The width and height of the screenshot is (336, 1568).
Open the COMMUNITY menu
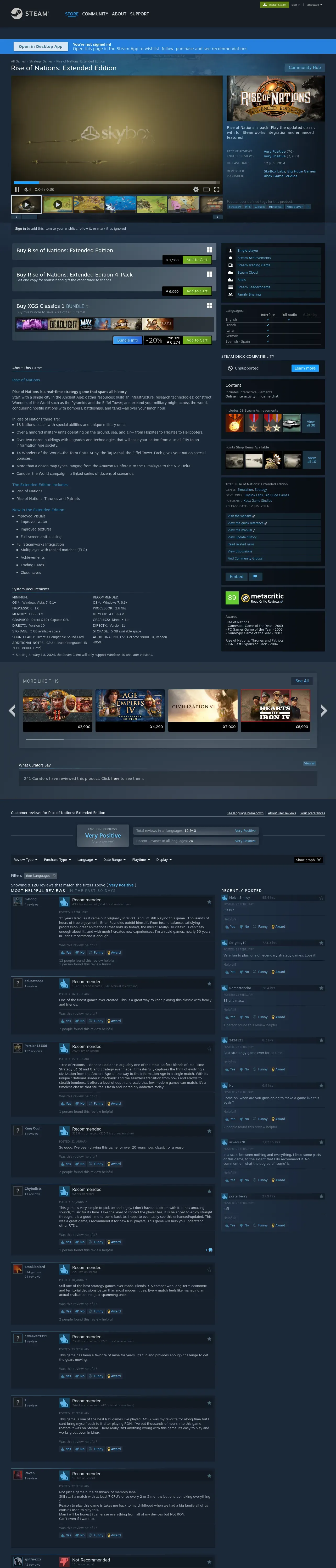coord(95,14)
